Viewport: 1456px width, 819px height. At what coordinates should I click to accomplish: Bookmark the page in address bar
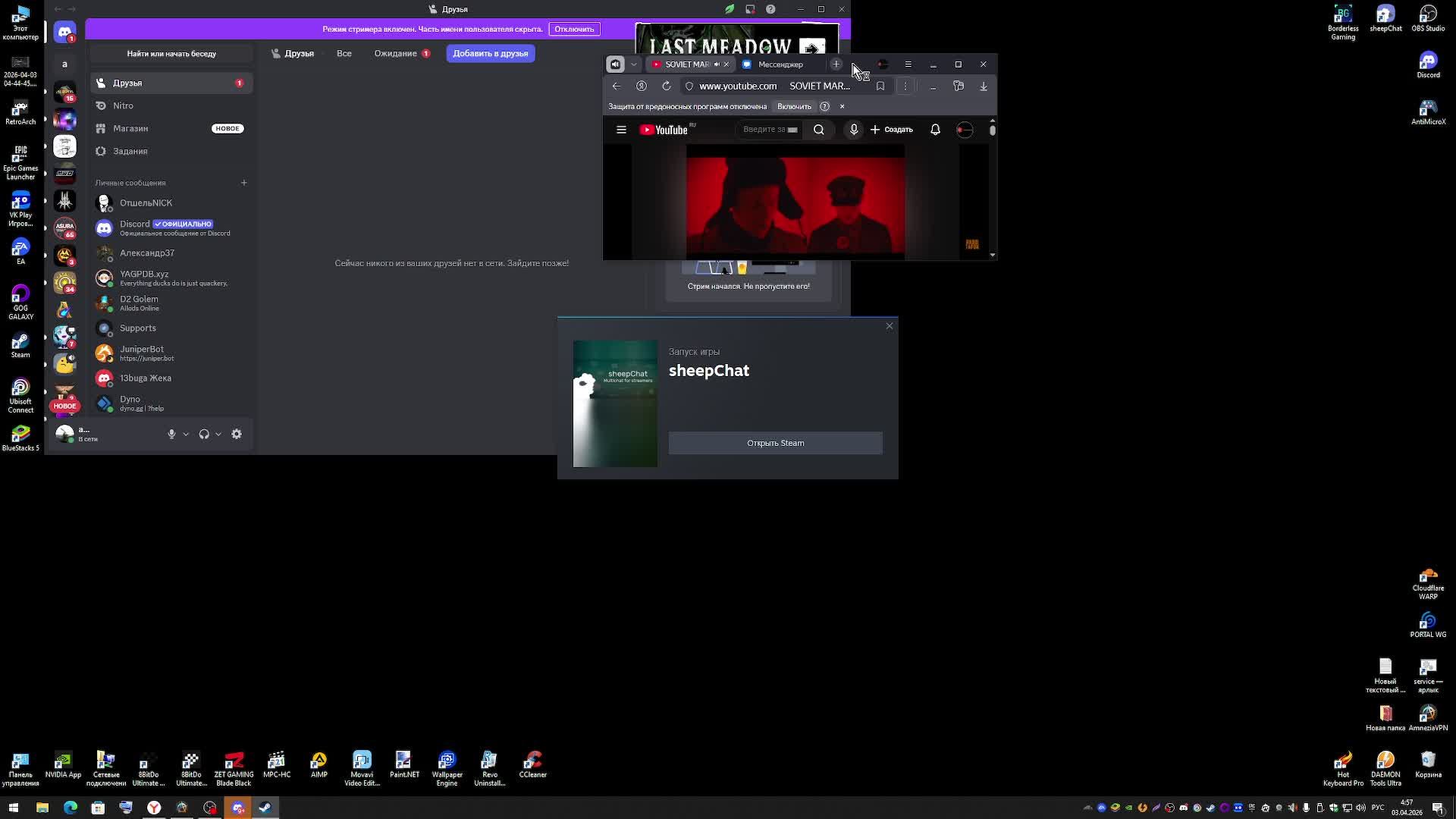(880, 86)
